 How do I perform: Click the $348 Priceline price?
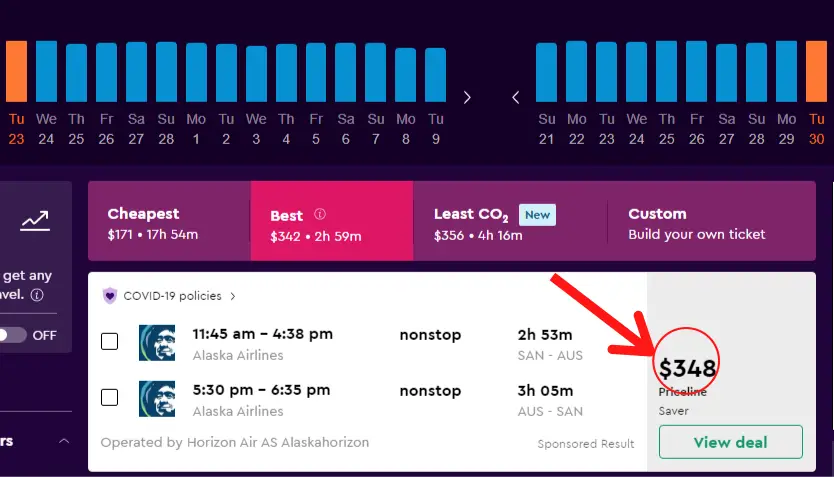pos(687,368)
